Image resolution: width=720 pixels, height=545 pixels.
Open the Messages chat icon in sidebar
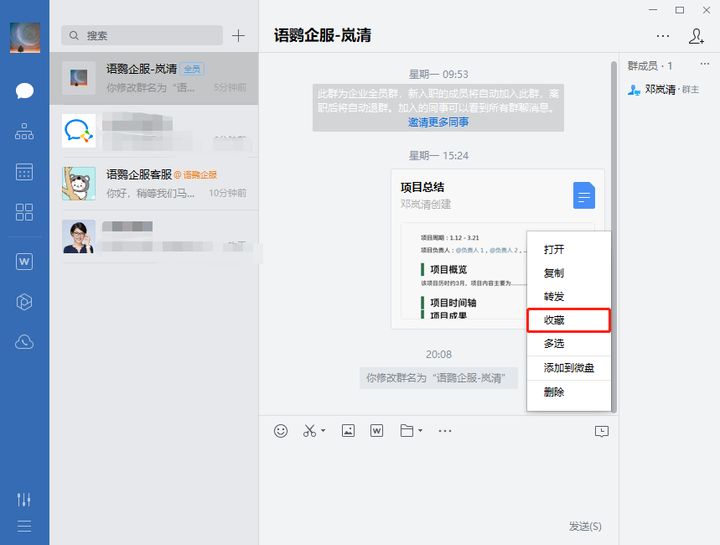tap(24, 91)
